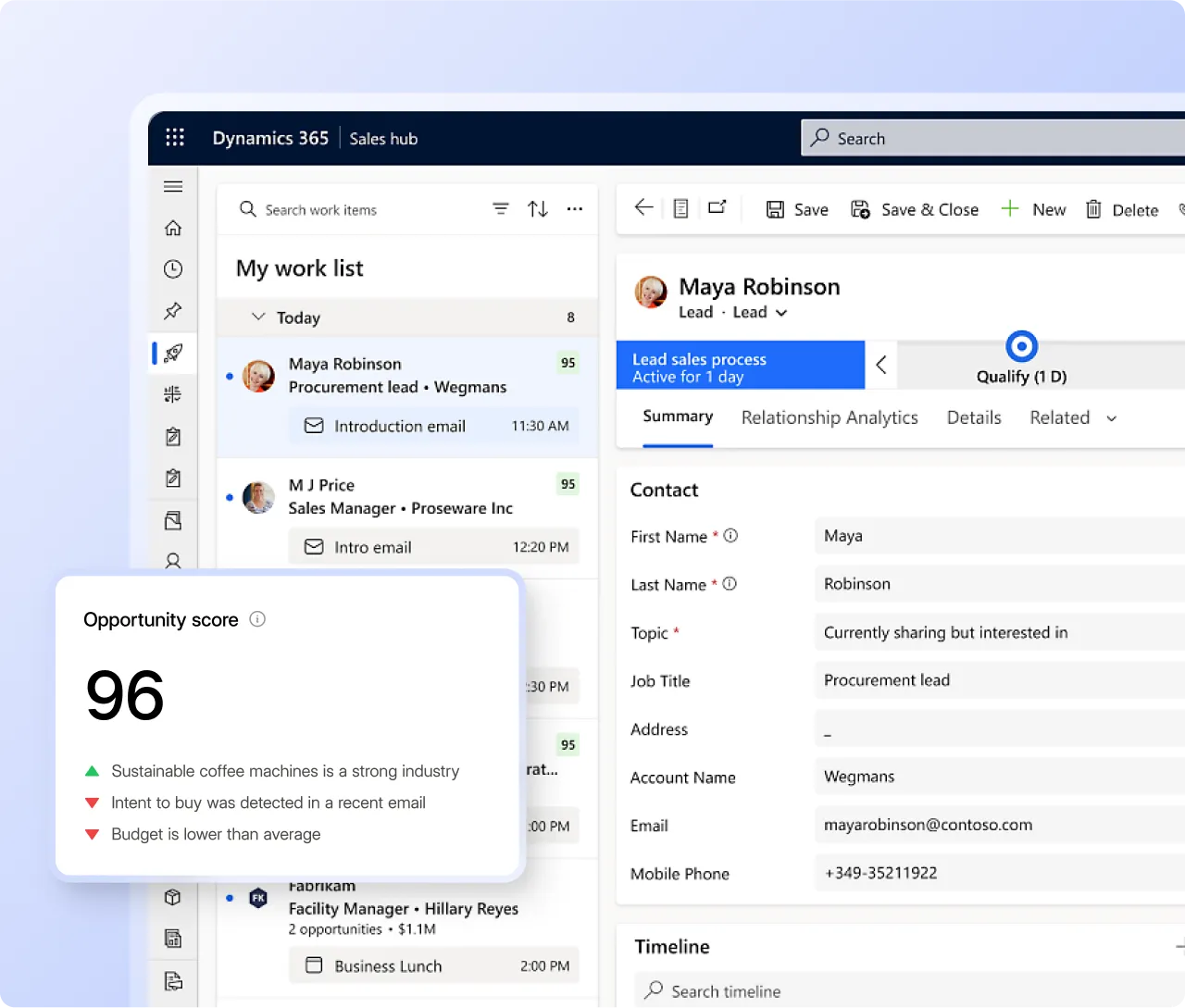Create a New record
Image resolution: width=1185 pixels, height=1008 pixels.
(x=1033, y=210)
